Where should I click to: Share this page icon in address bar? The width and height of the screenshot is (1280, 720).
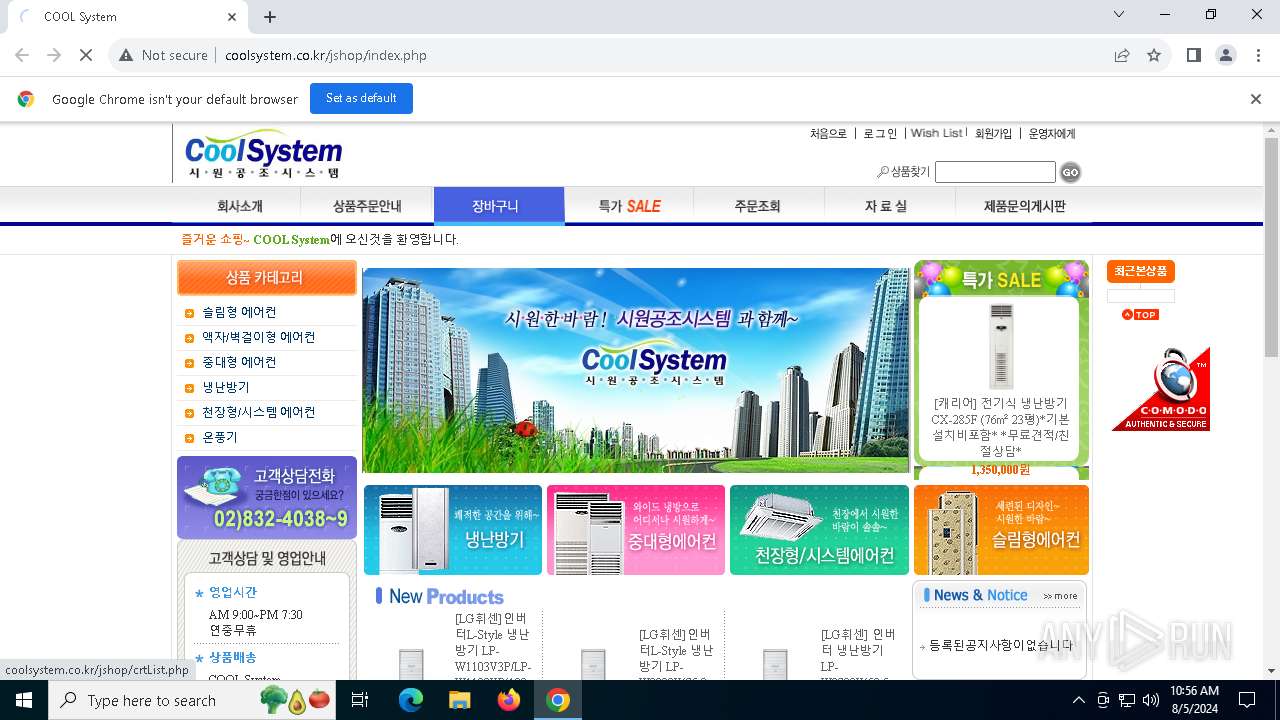click(x=1122, y=55)
